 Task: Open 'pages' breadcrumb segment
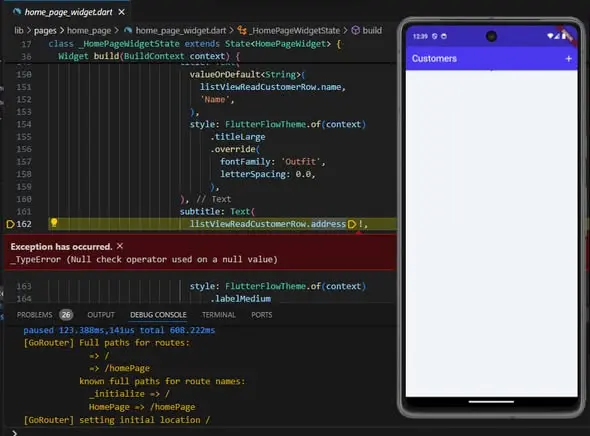coord(45,30)
